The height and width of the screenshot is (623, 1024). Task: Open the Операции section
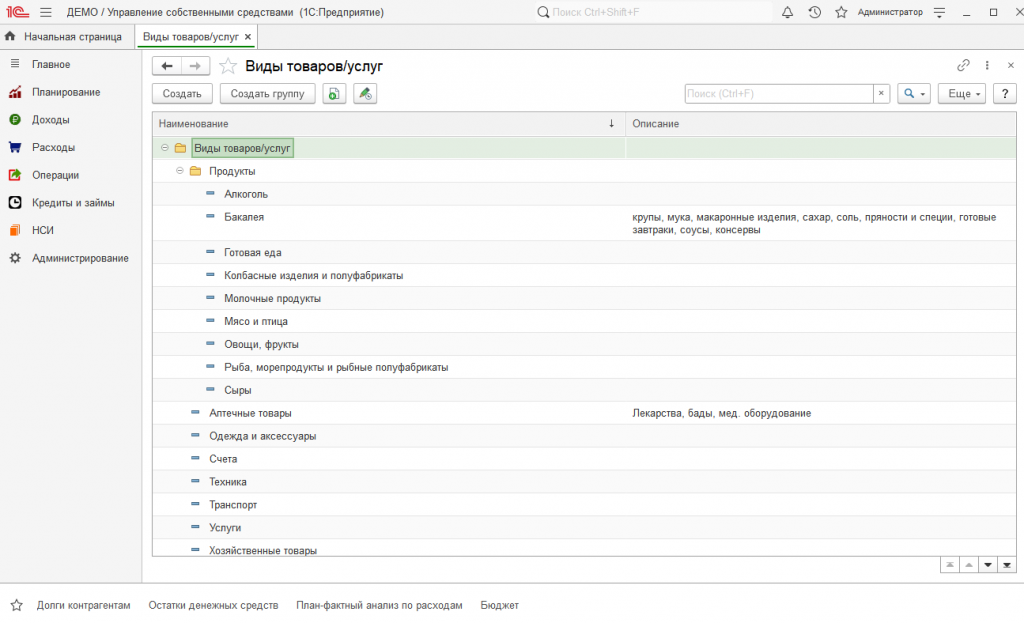(55, 175)
